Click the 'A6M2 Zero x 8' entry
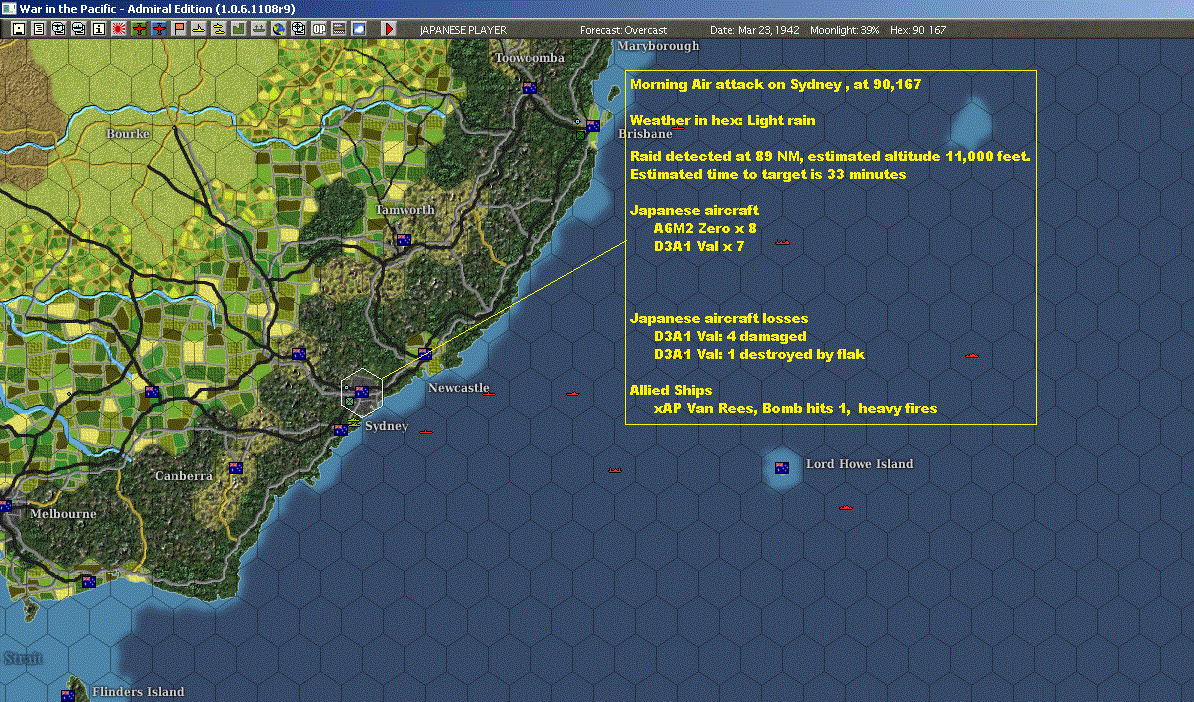 (x=705, y=228)
